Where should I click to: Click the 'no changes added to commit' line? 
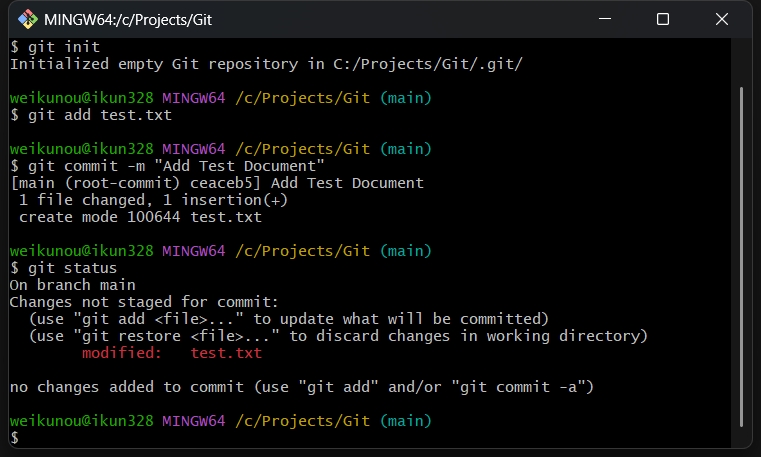coord(301,387)
